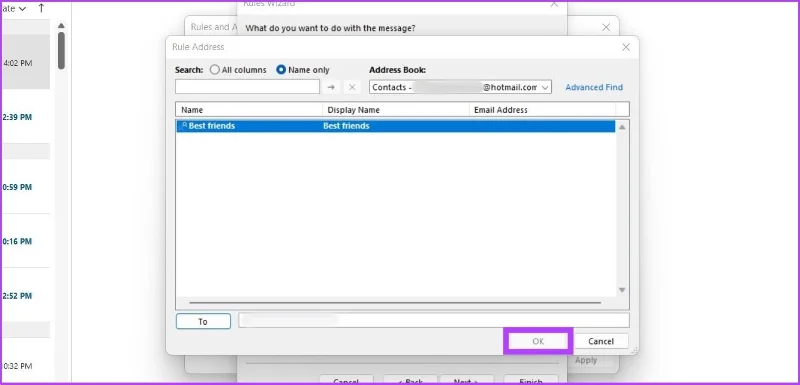This screenshot has height=385, width=800.
Task: Sort by the Email Address column header
Action: pyautogui.click(x=542, y=110)
